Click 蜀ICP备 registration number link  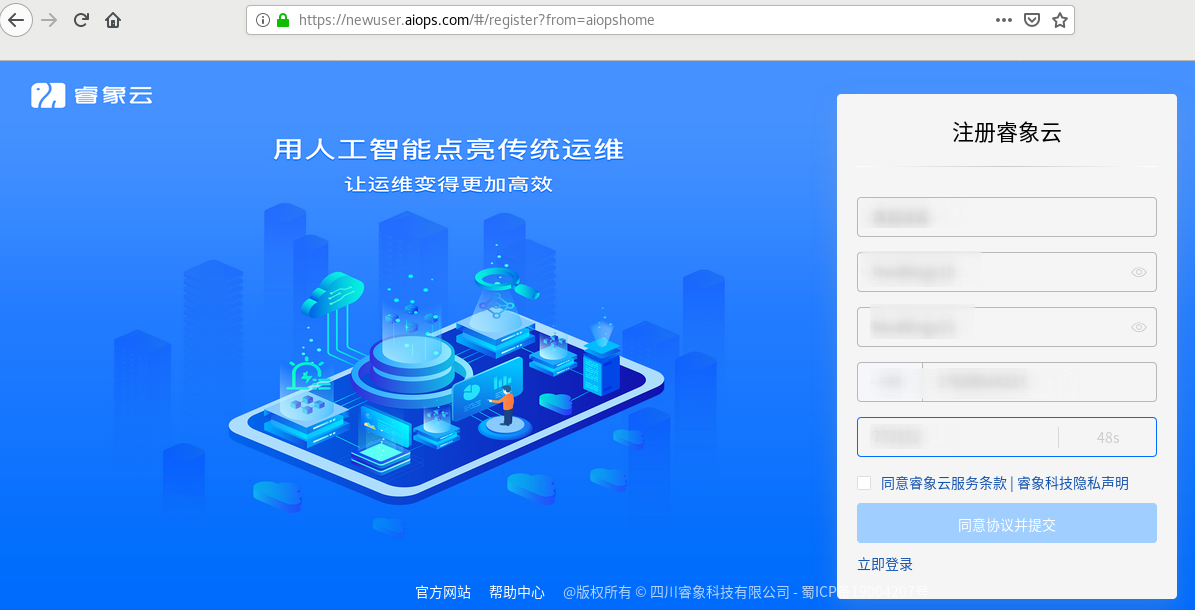[865, 592]
